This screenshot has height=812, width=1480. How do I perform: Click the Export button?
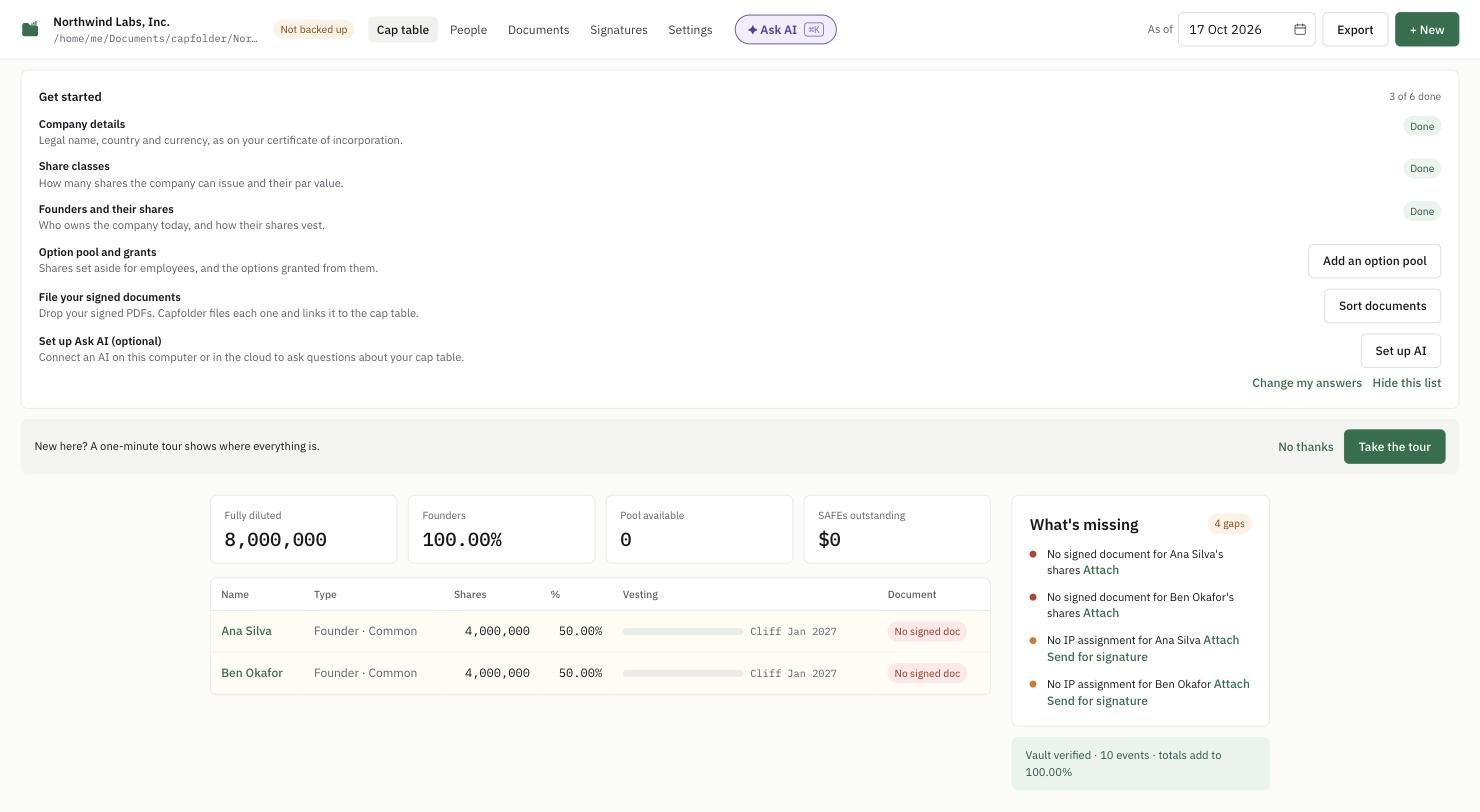1355,29
